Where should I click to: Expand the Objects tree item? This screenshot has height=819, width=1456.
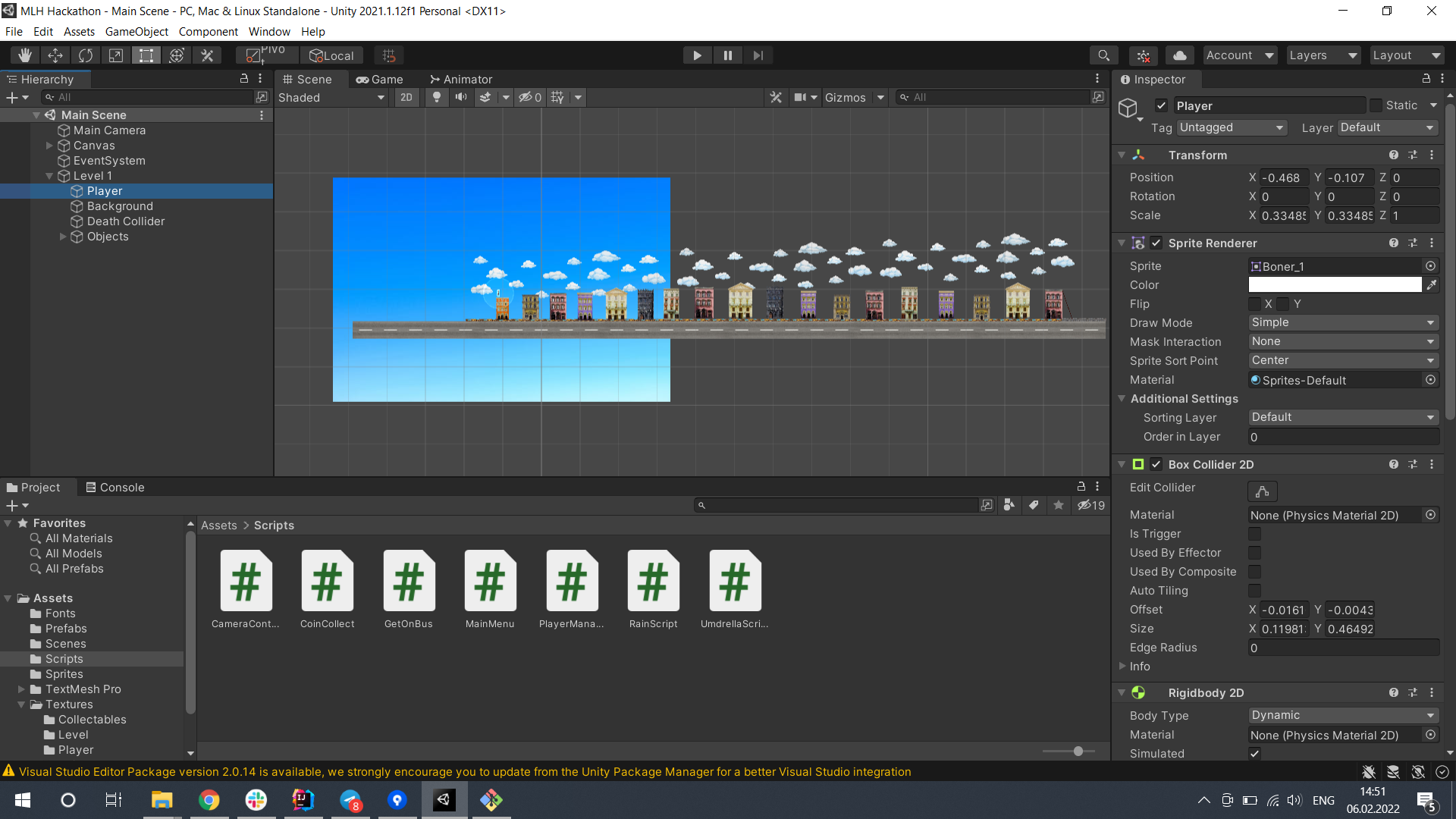pyautogui.click(x=63, y=237)
